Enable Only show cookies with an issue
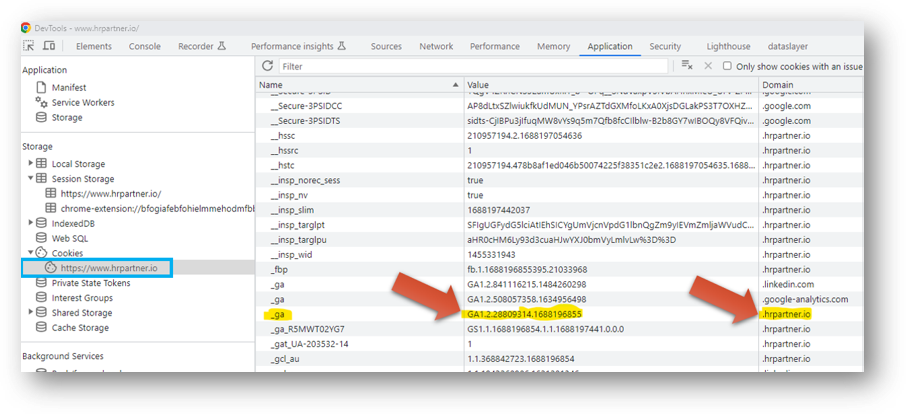 [727, 66]
